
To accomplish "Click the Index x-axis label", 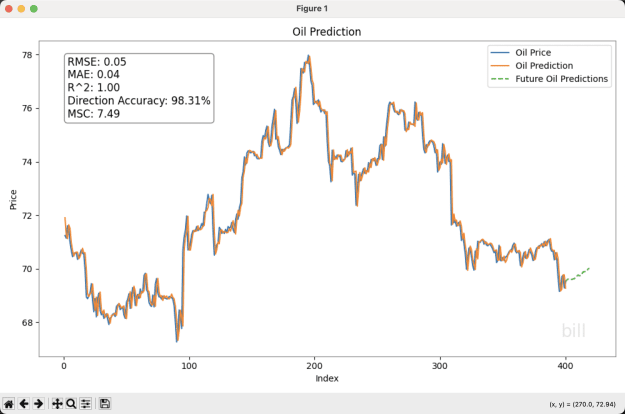I will pos(327,379).
